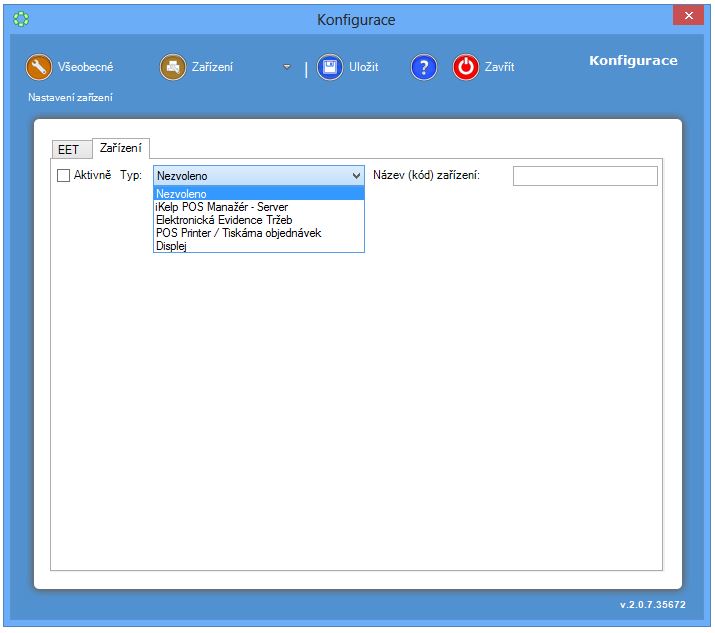Click the Zavřít text label

tap(499, 67)
